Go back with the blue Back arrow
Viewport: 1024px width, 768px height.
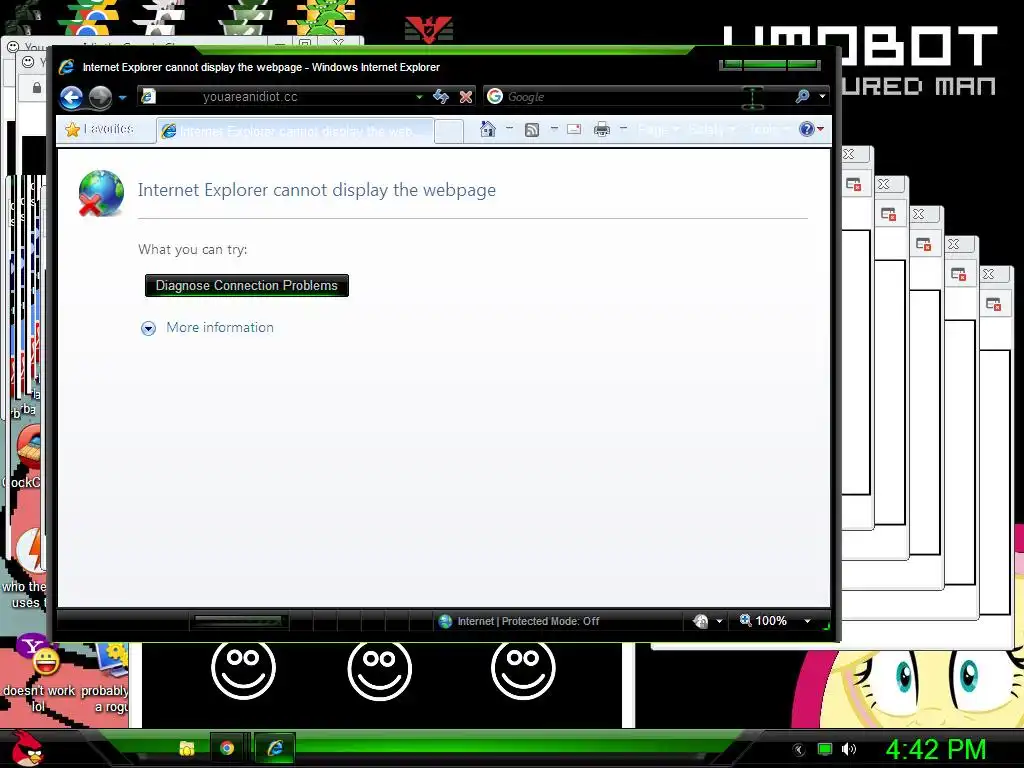click(x=71, y=97)
